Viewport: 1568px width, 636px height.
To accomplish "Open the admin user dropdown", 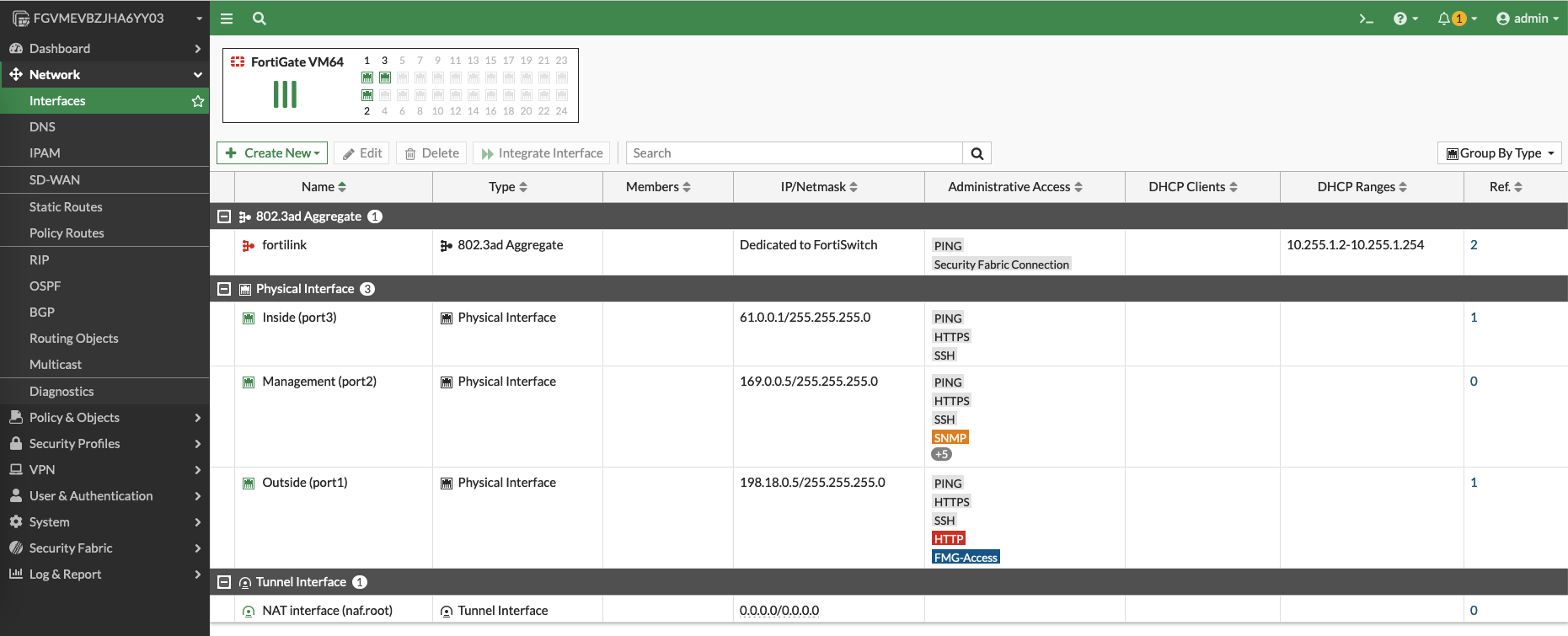I will click(x=1528, y=19).
